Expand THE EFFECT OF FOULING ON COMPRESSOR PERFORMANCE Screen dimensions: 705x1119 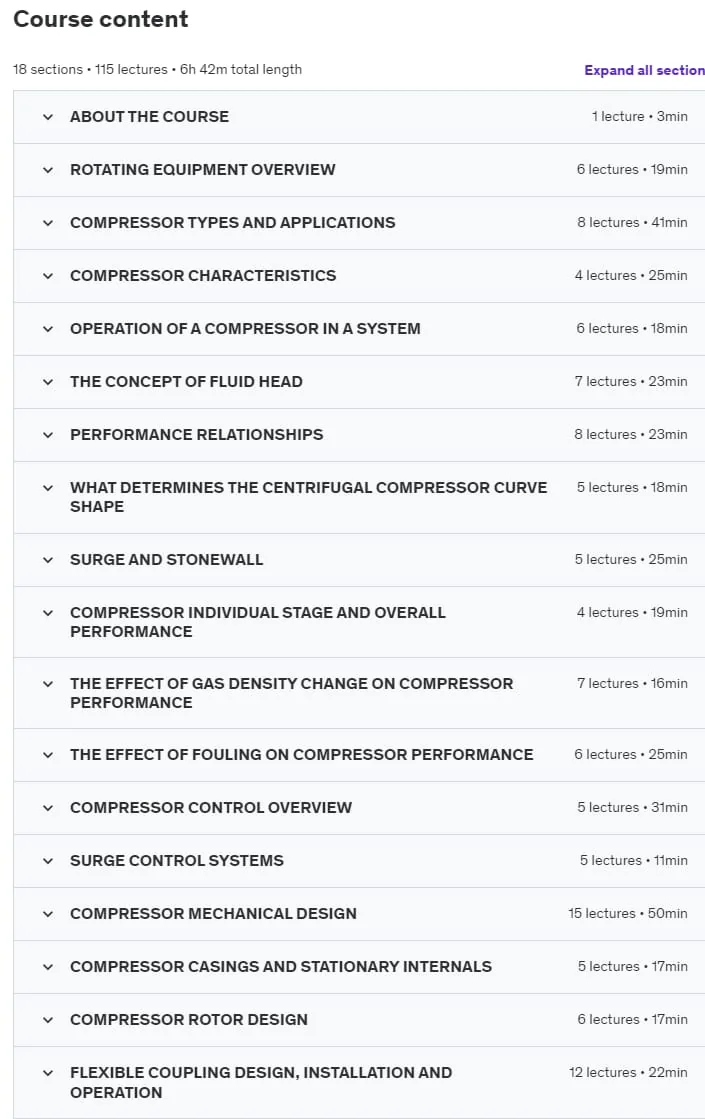(x=359, y=755)
